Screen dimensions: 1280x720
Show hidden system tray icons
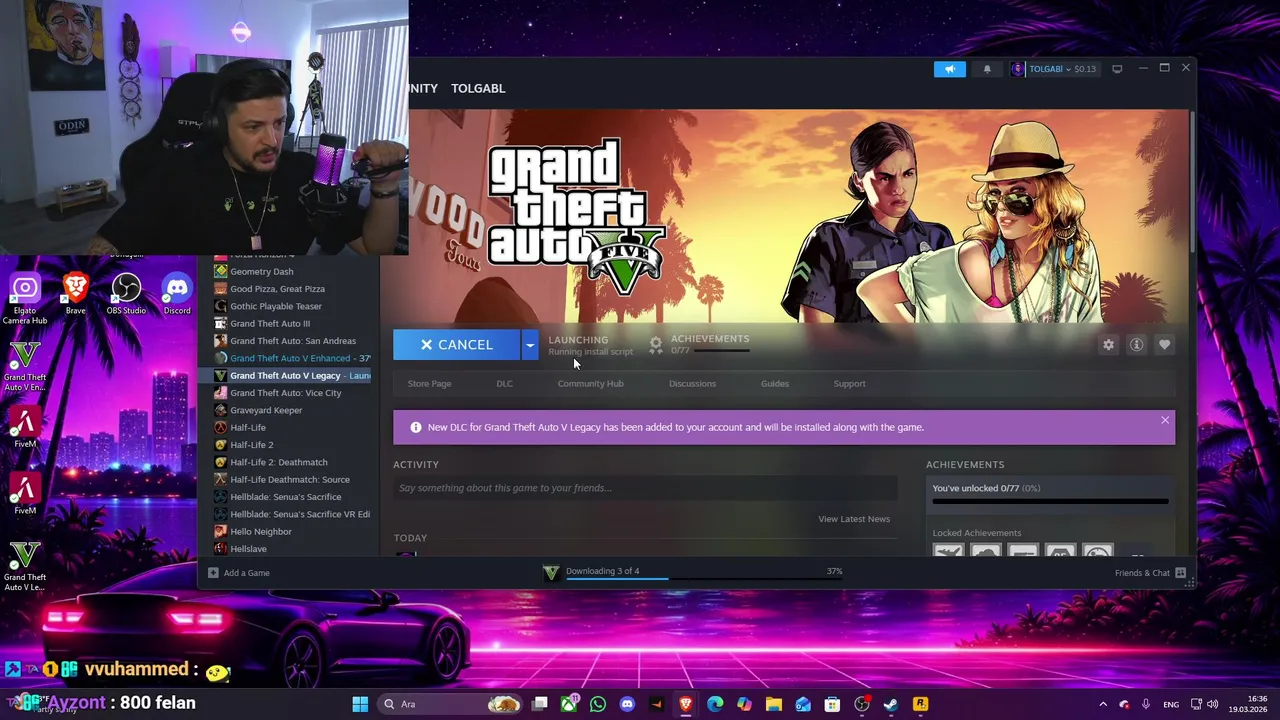point(1103,704)
